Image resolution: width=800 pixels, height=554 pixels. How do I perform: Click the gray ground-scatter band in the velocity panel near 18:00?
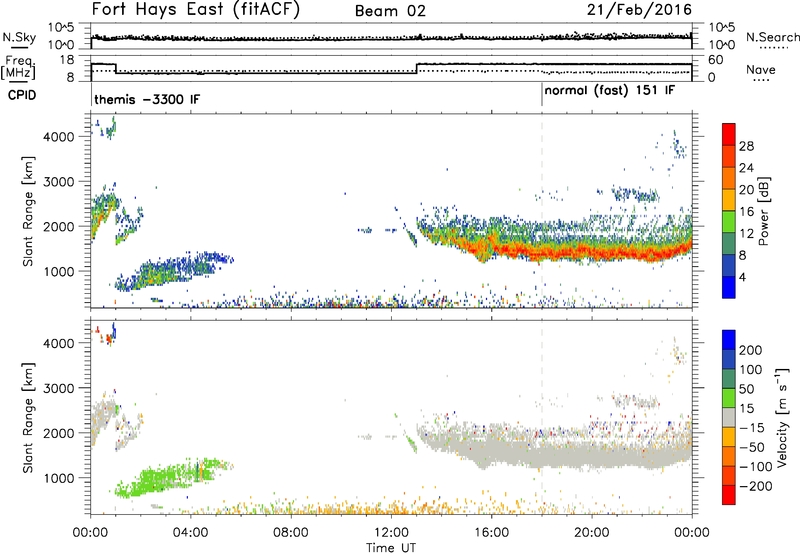(x=542, y=453)
